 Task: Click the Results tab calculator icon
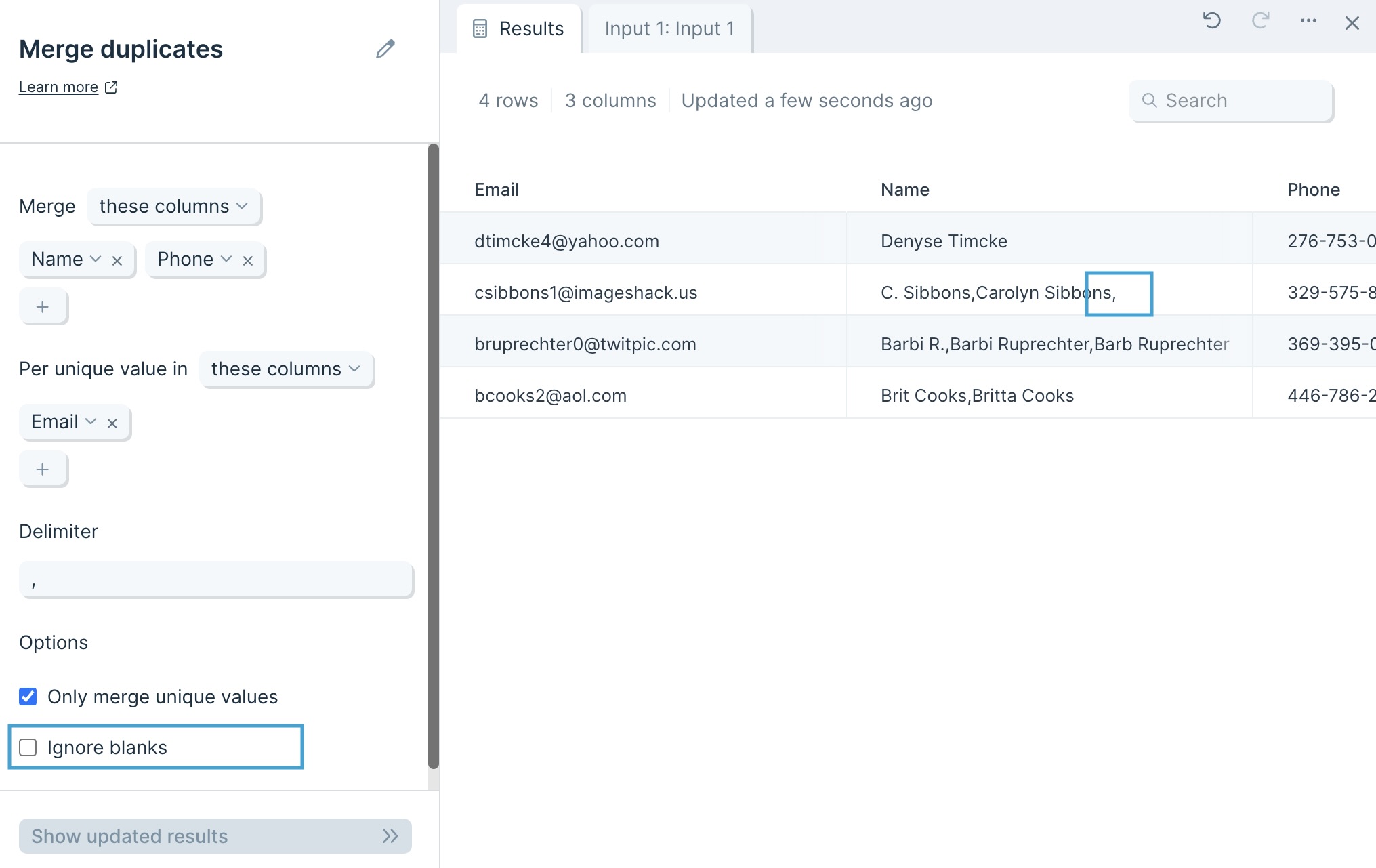click(x=480, y=28)
